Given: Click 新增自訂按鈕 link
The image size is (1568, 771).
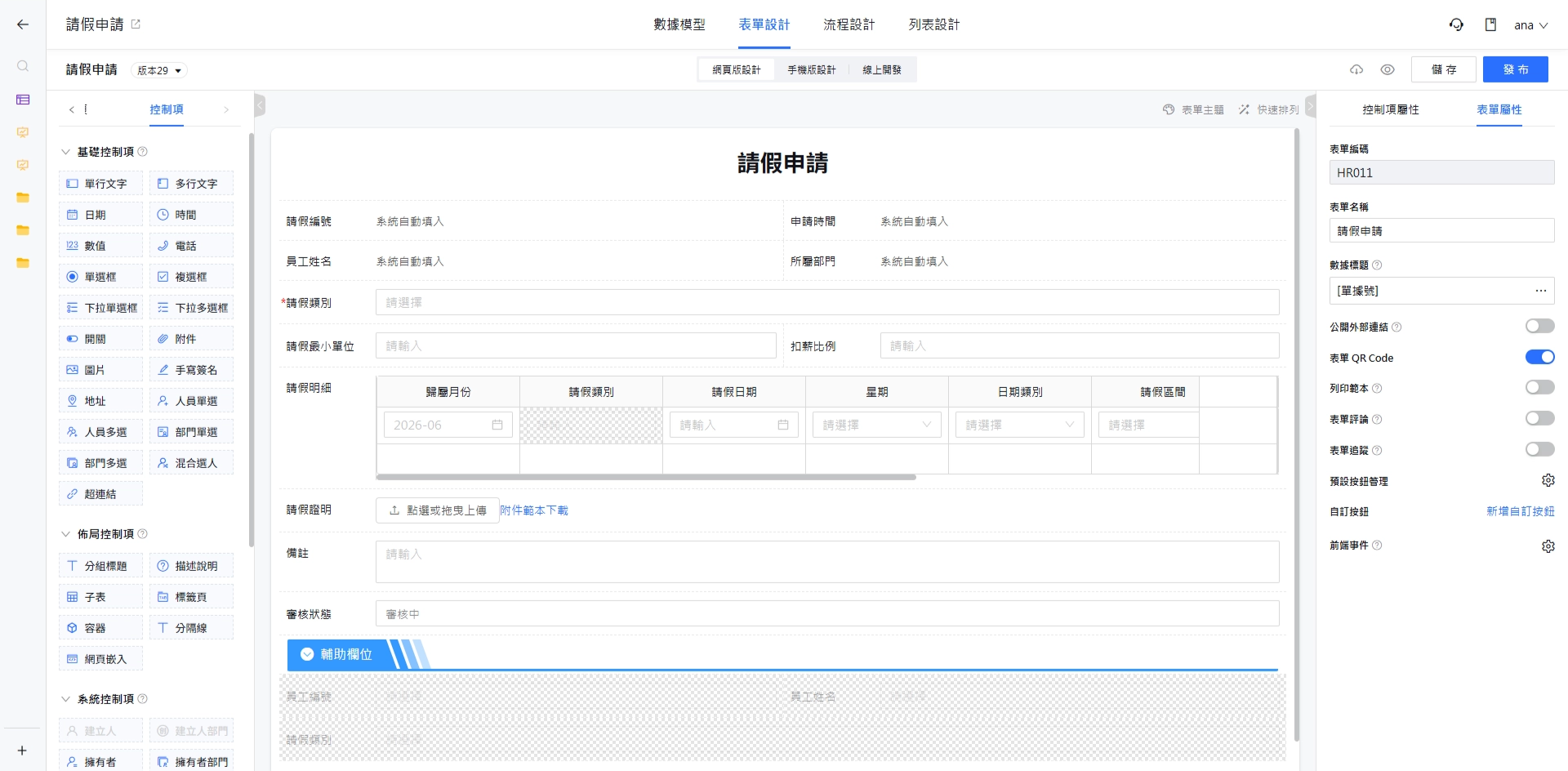Looking at the screenshot, I should [1520, 511].
